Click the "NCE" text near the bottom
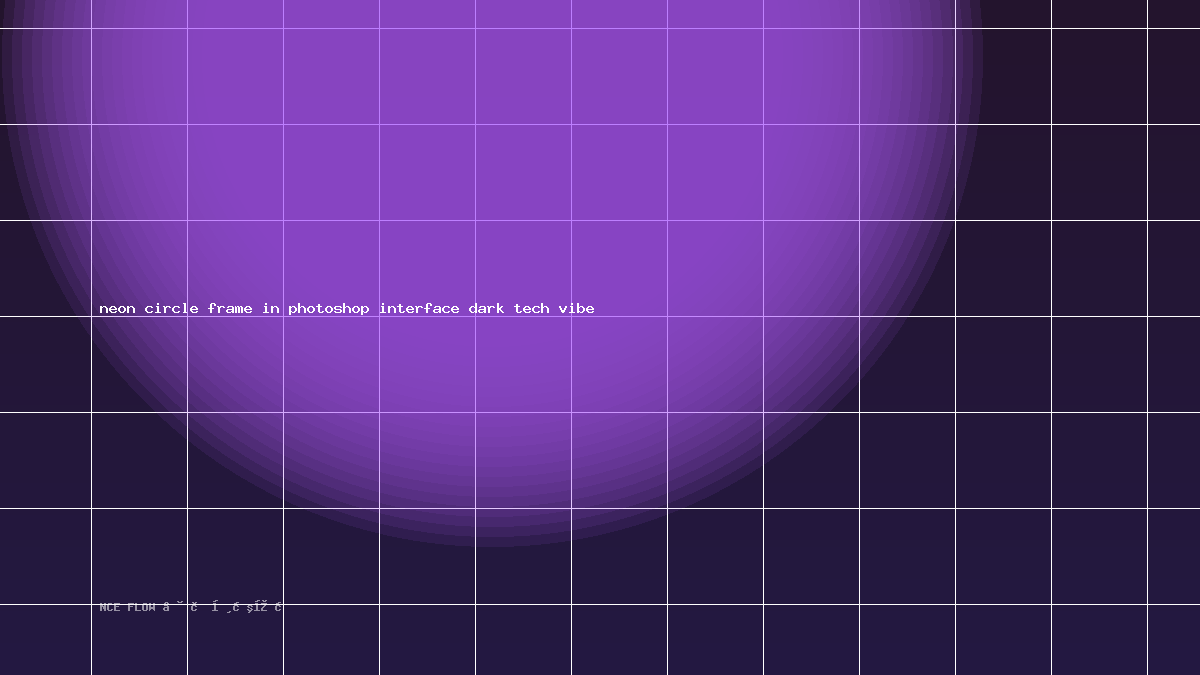The height and width of the screenshot is (675, 1200). [x=110, y=607]
